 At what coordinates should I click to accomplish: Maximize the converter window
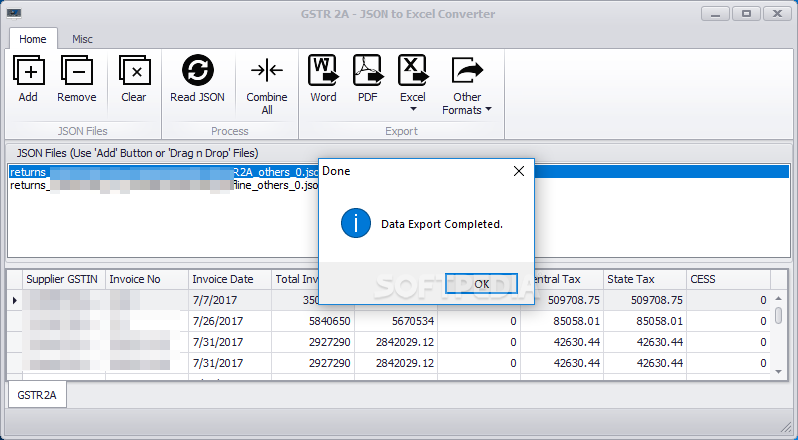point(747,14)
